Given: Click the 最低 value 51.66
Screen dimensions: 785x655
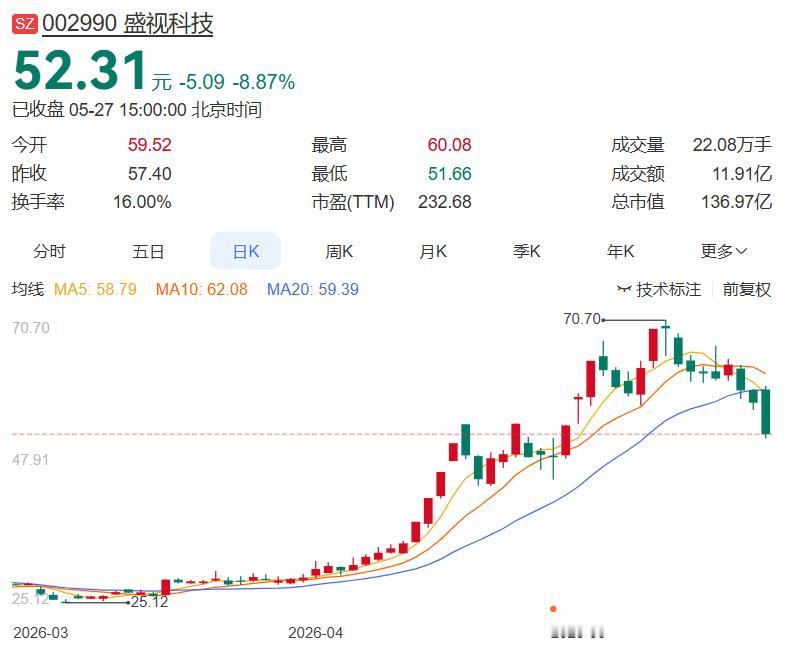Looking at the screenshot, I should point(449,173).
